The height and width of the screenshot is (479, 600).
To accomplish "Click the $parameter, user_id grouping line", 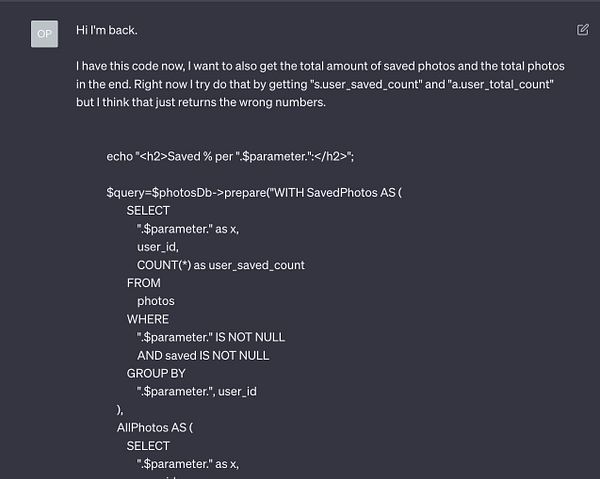I will (x=197, y=392).
